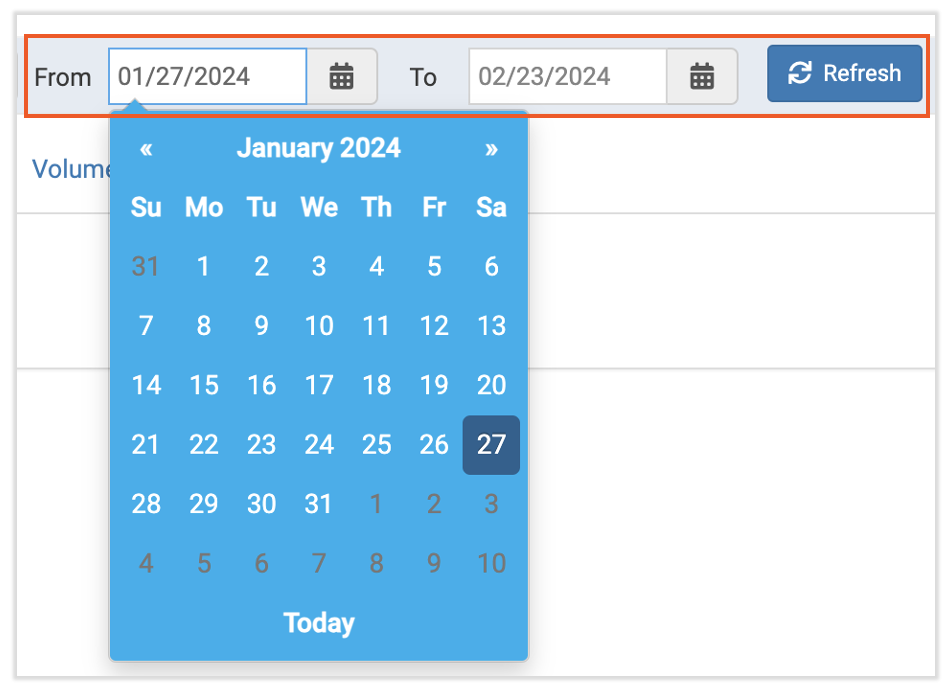Viewport: 948px width, 690px height.
Task: Select January 27 in the calendar
Action: [491, 445]
